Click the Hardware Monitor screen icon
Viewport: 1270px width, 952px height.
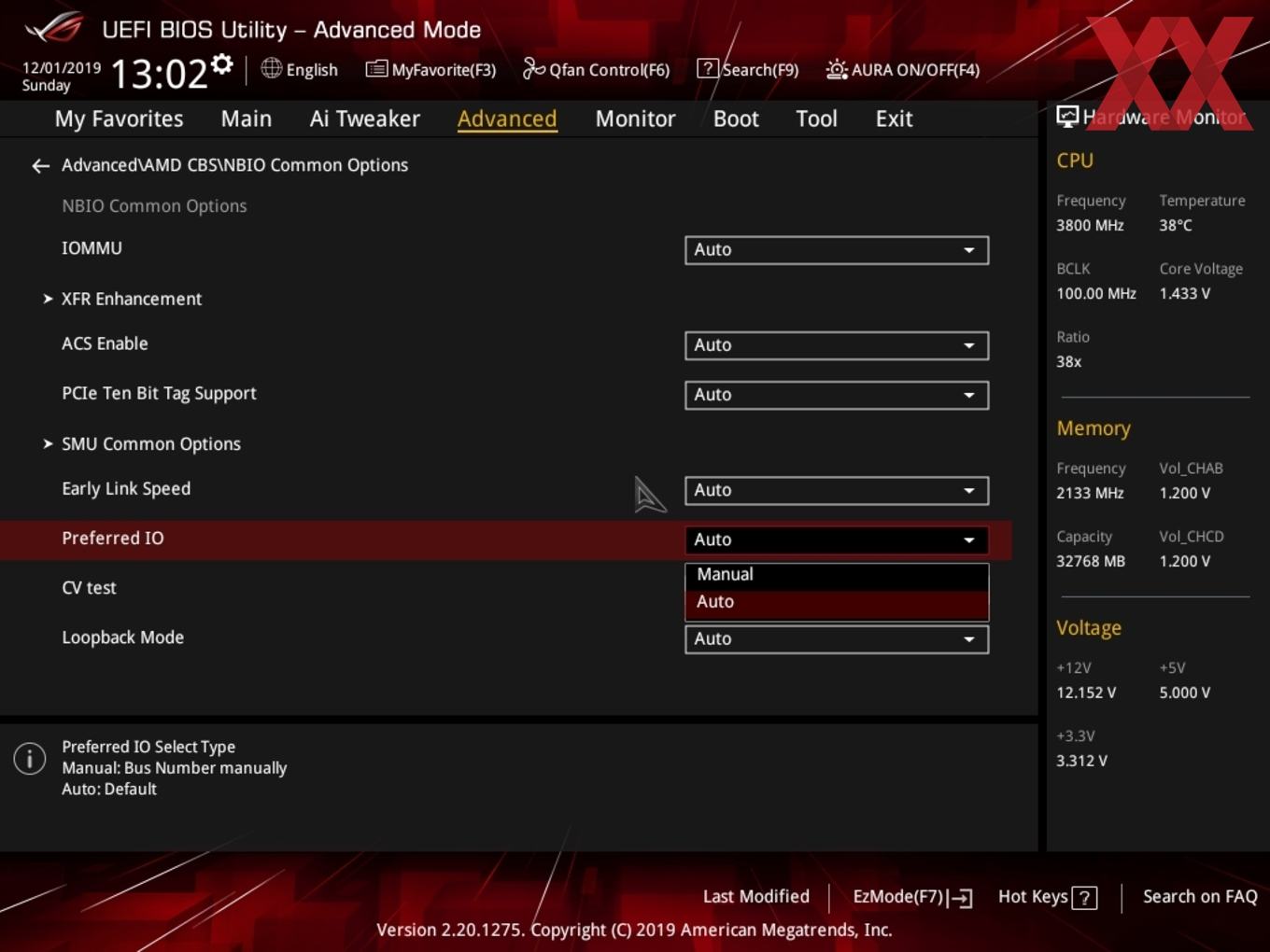[1067, 117]
